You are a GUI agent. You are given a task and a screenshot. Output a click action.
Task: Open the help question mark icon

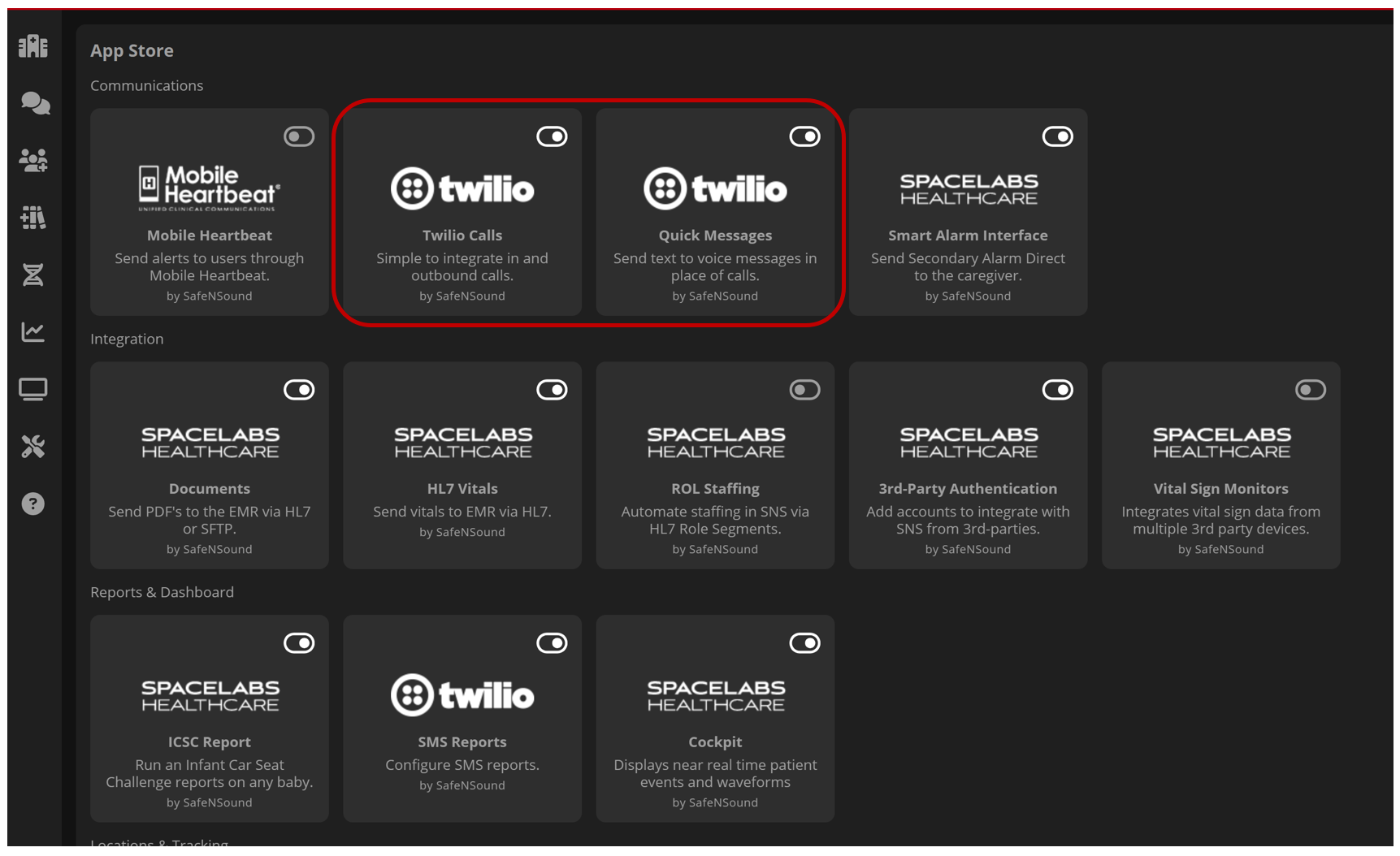click(x=33, y=504)
